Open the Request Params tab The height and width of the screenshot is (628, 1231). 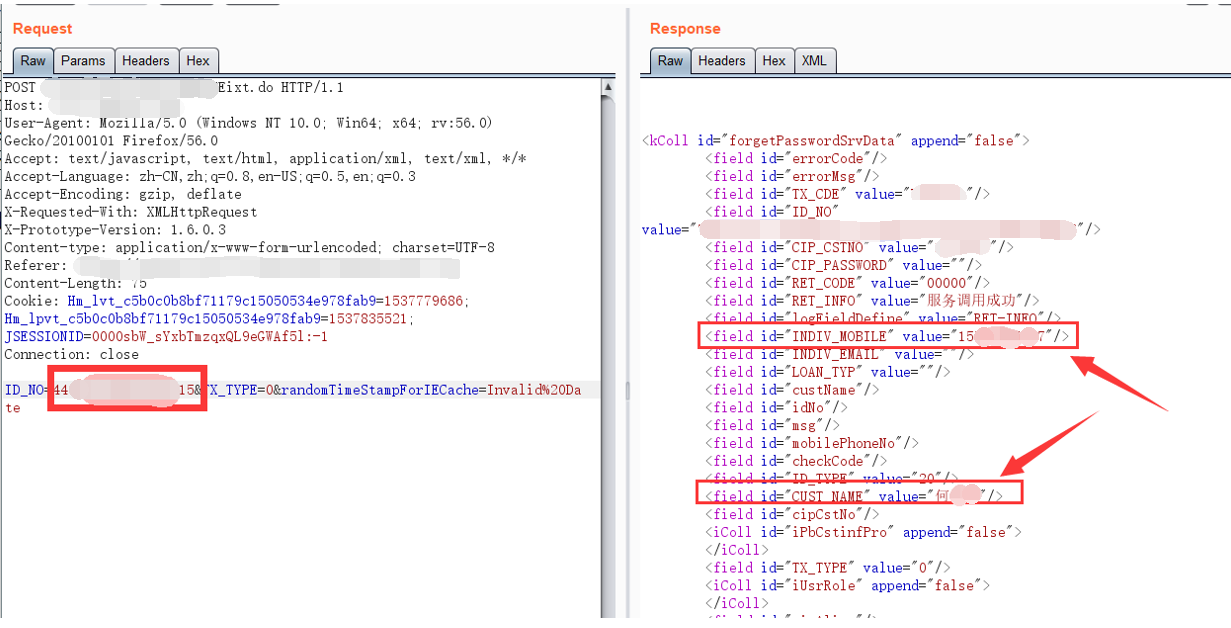pos(83,61)
